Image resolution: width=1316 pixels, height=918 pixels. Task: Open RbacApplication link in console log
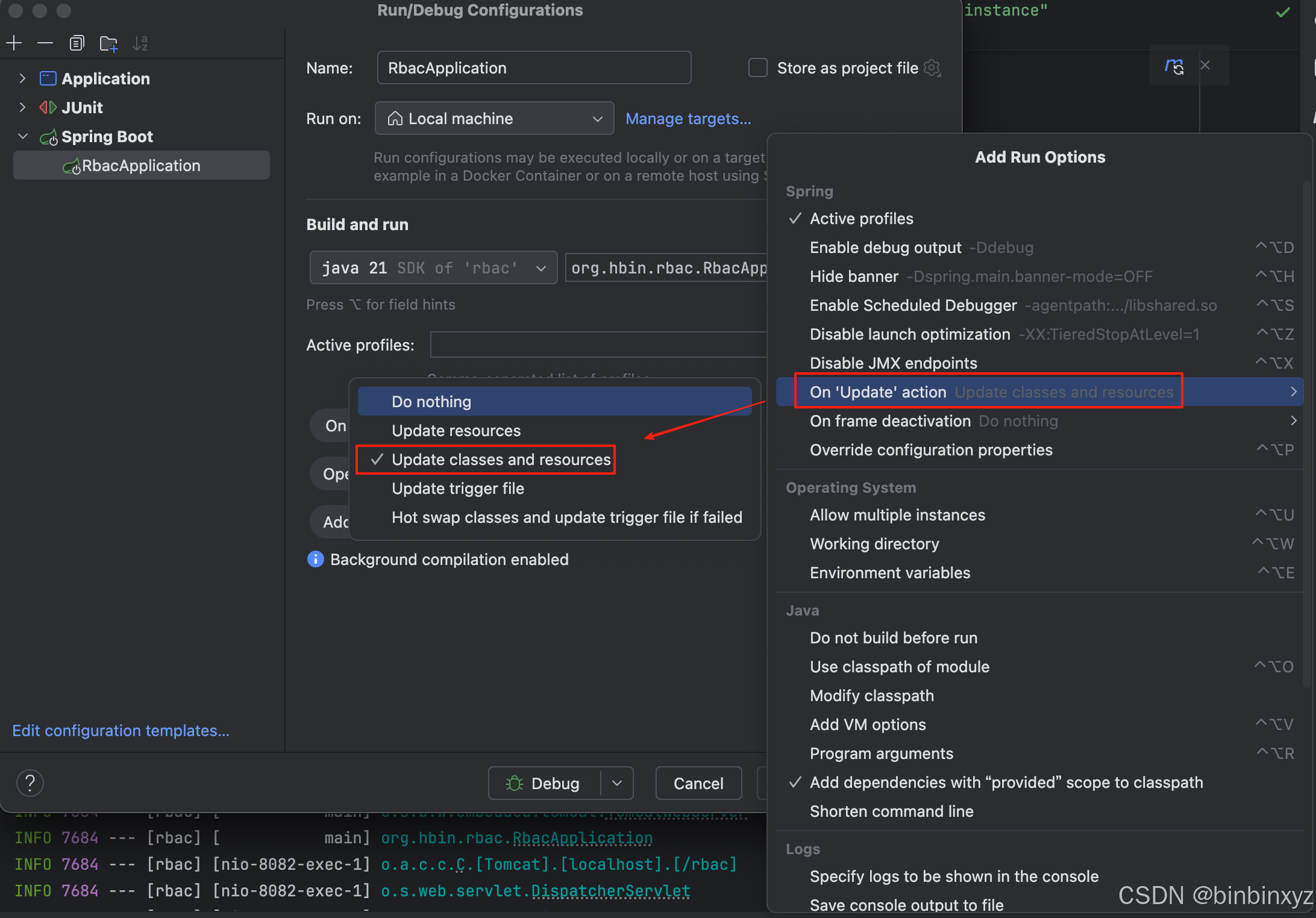[582, 838]
